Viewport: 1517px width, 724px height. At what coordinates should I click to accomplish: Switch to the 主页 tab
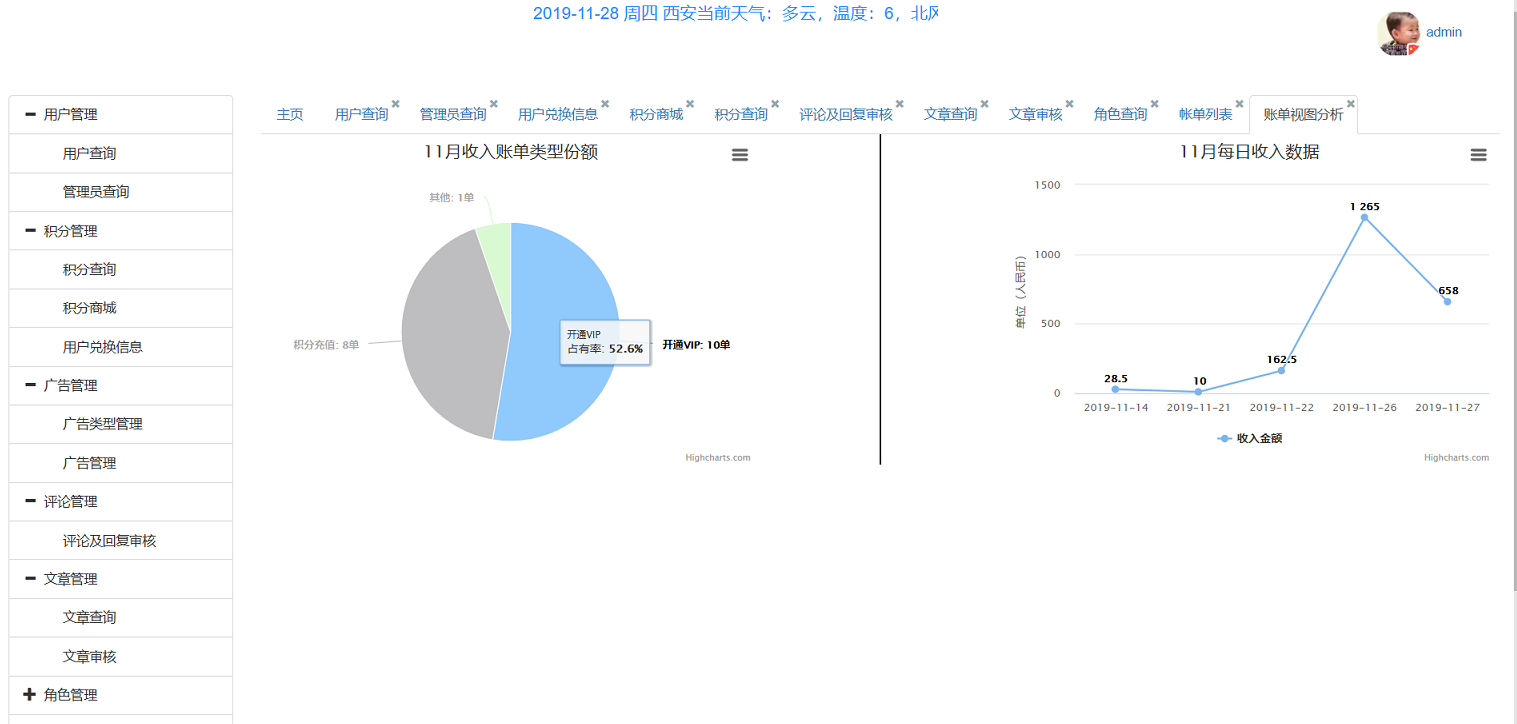tap(290, 115)
